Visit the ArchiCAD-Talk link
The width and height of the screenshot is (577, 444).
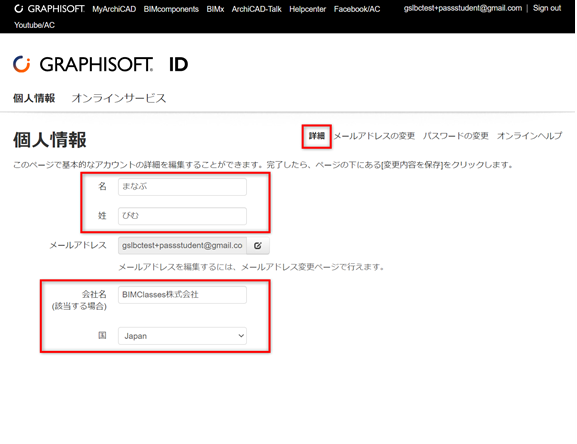coord(256,9)
